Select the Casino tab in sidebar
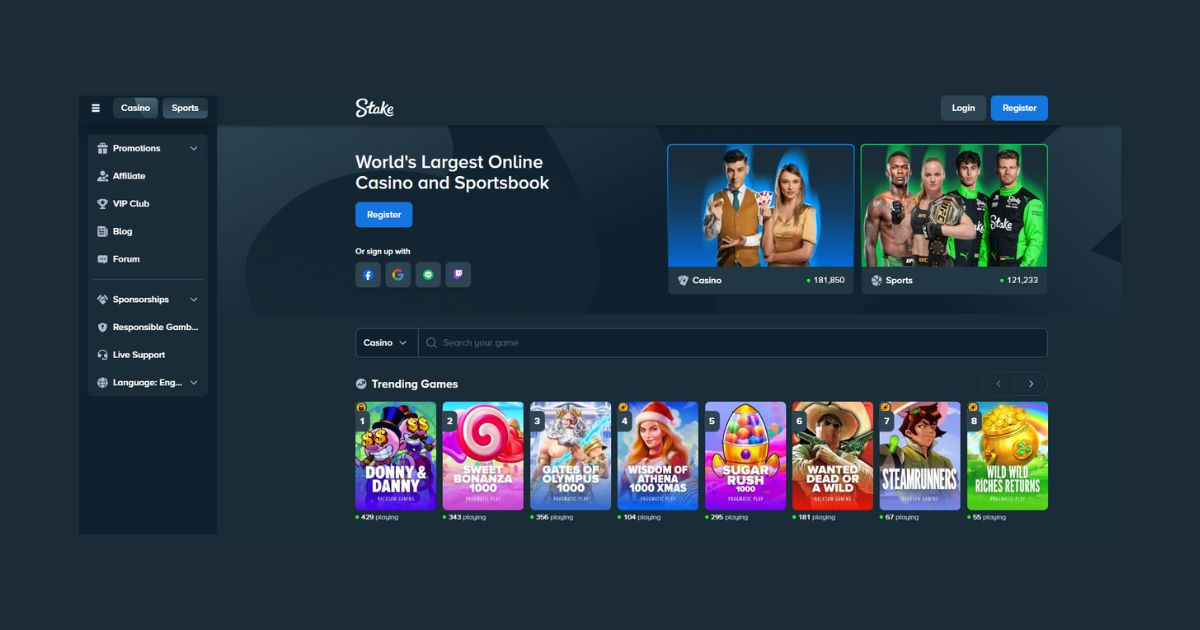Screen dimensions: 1200x630 pyautogui.click(x=135, y=108)
